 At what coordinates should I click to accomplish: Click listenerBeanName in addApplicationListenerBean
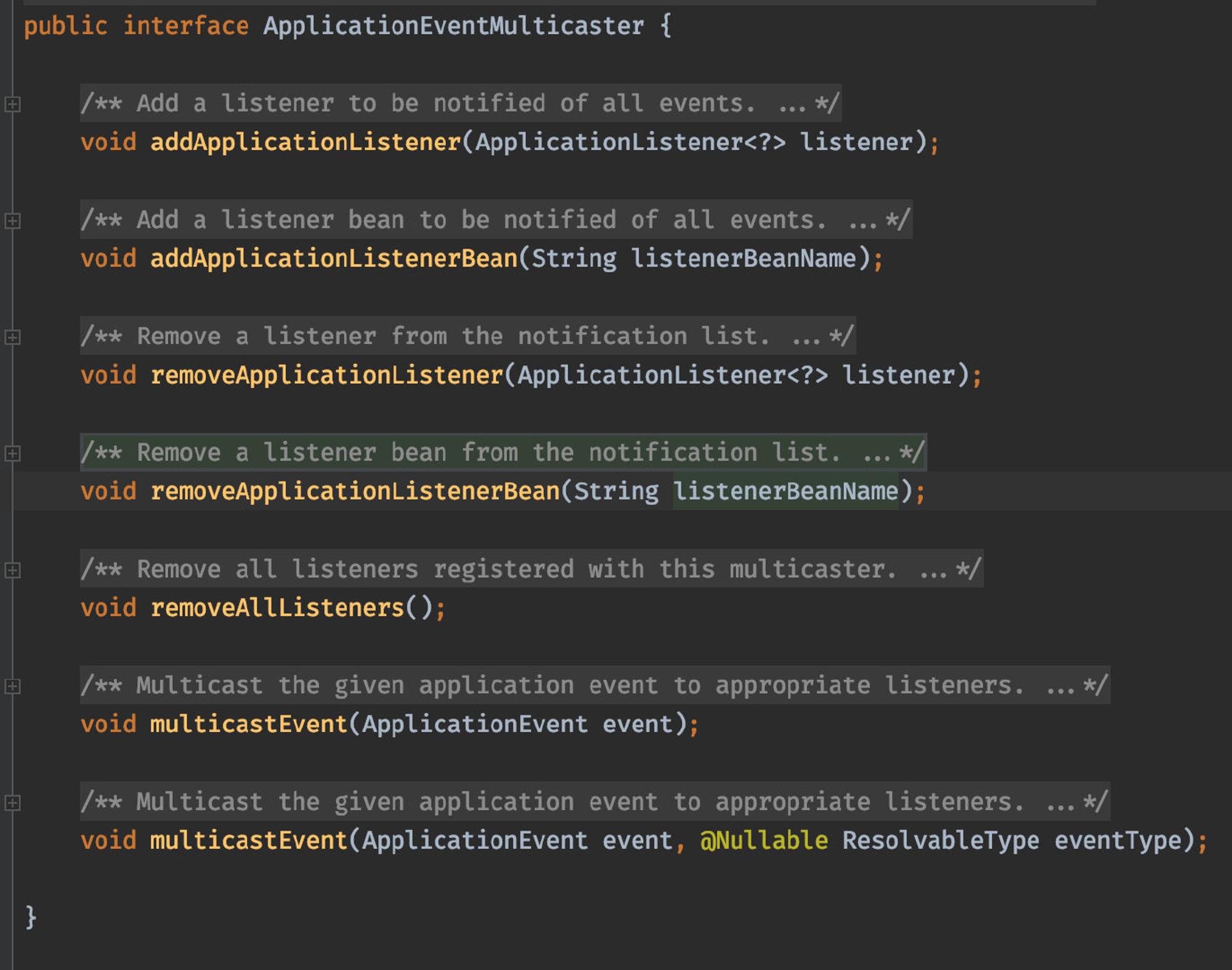(x=744, y=259)
